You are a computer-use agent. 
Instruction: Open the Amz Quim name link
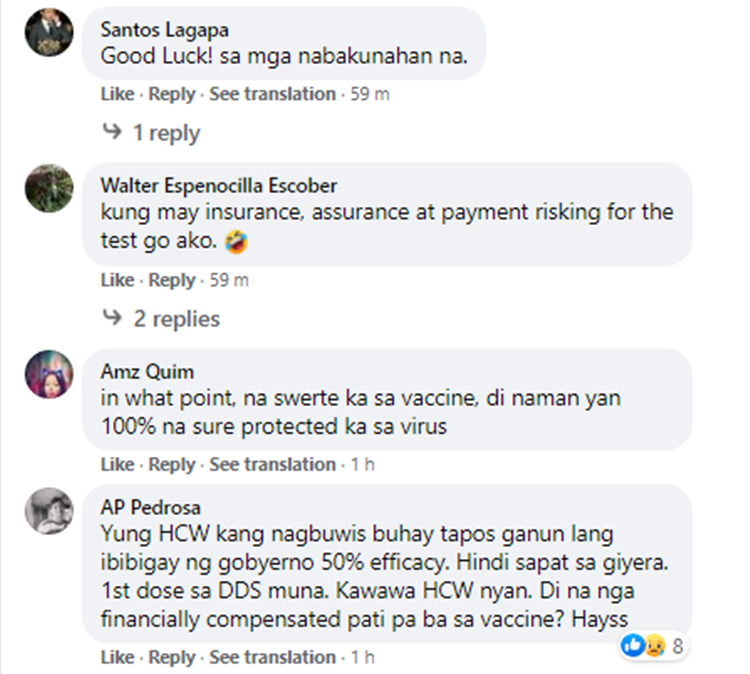(147, 372)
